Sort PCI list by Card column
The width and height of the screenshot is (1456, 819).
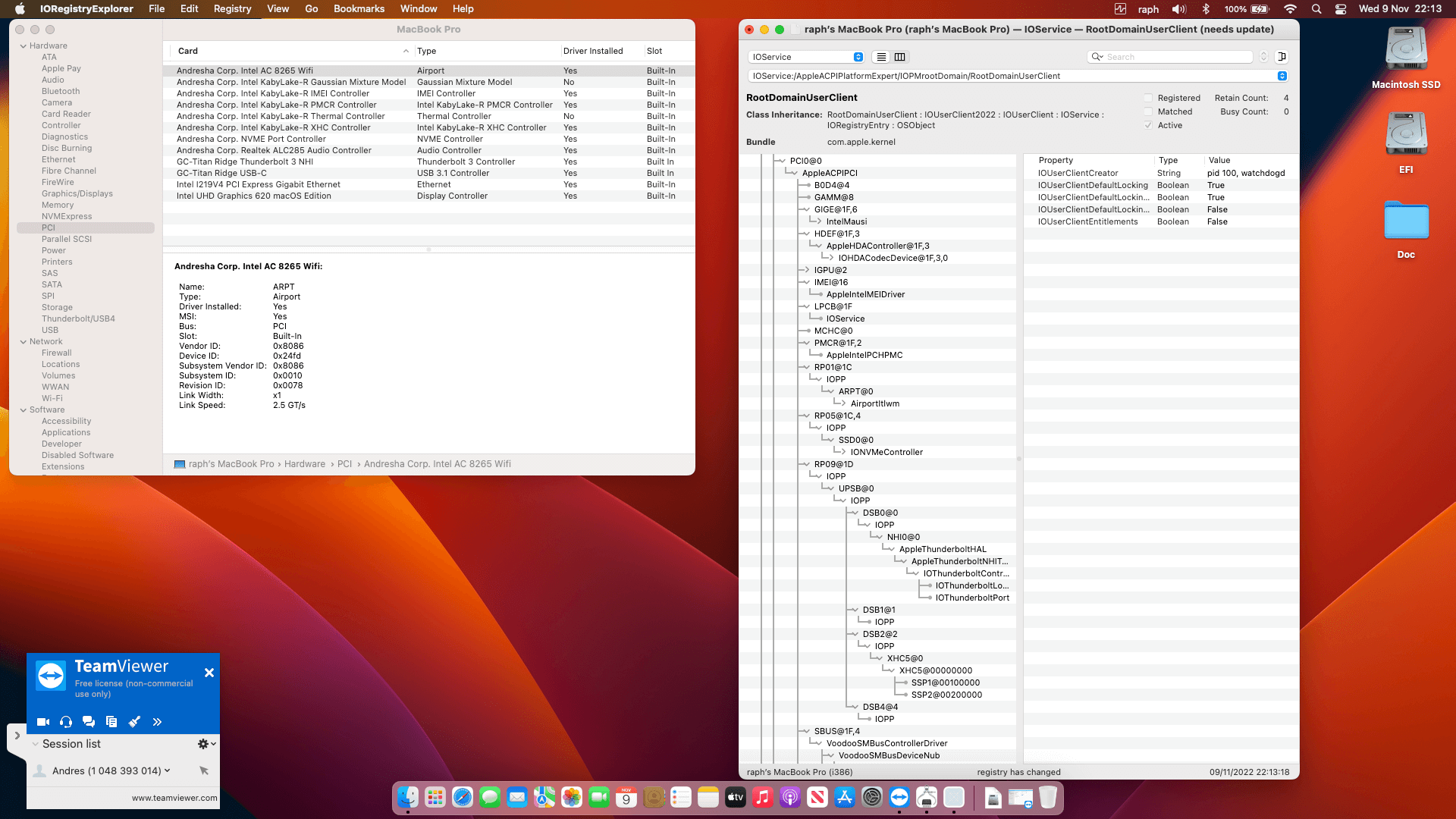point(293,51)
